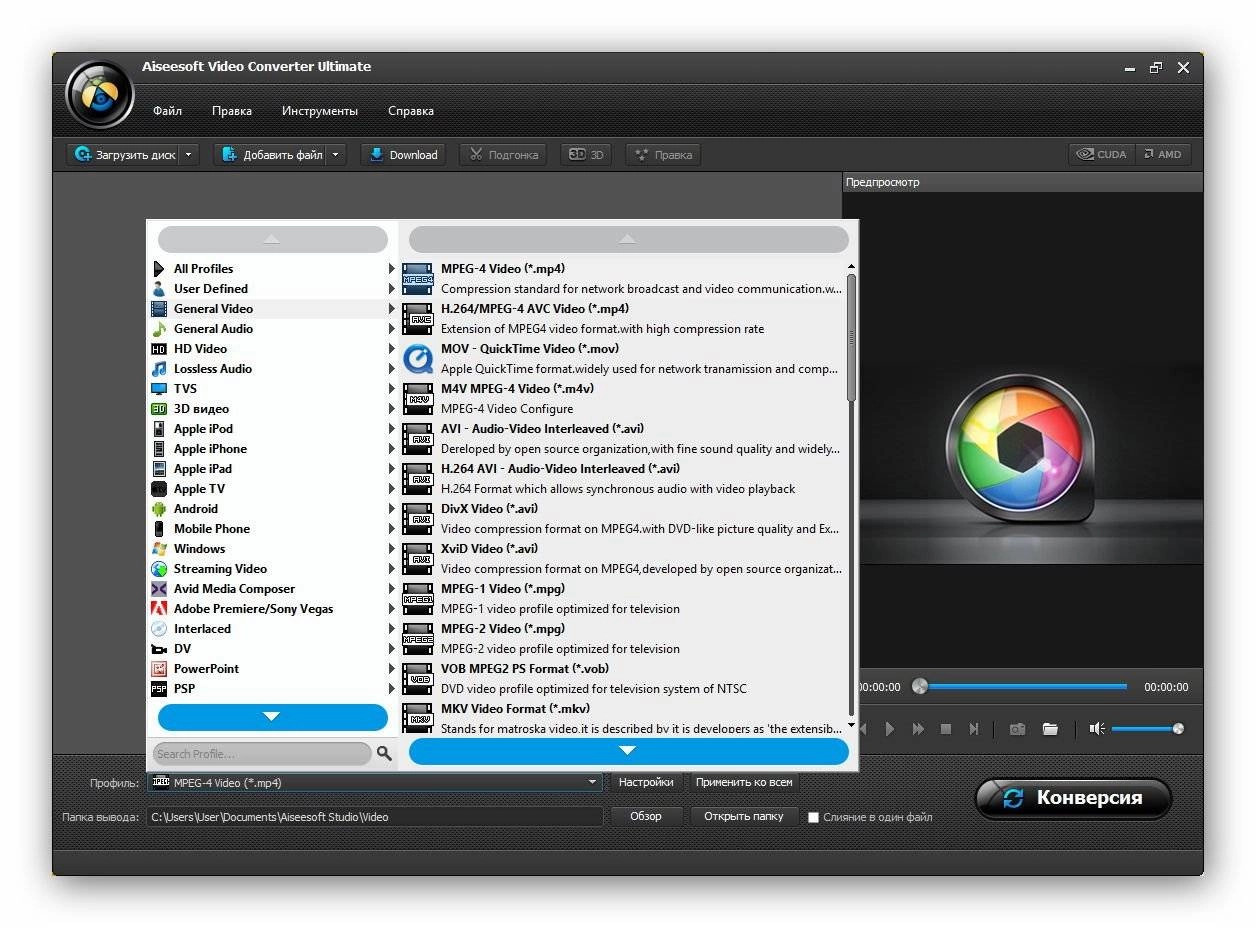Expand the All Profiles submenu arrow

coord(392,269)
